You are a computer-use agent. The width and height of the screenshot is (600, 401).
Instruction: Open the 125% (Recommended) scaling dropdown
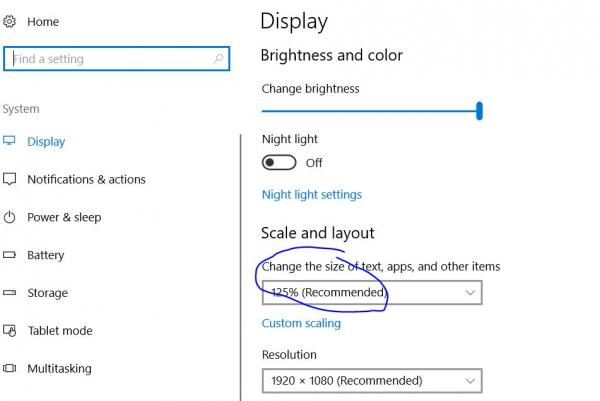[372, 293]
